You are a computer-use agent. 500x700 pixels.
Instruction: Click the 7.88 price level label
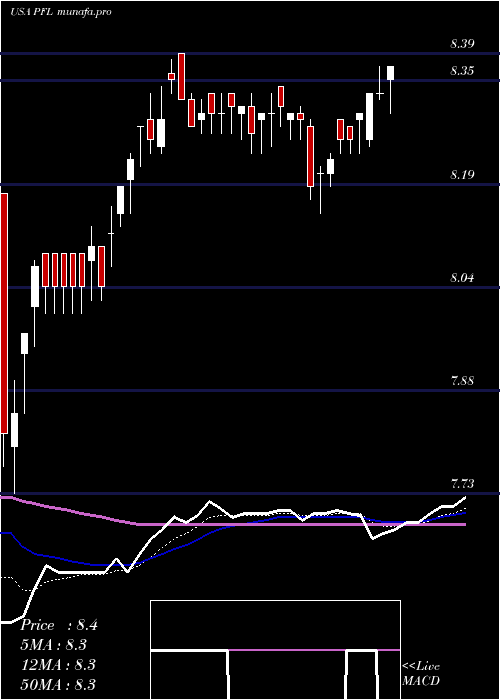click(462, 381)
